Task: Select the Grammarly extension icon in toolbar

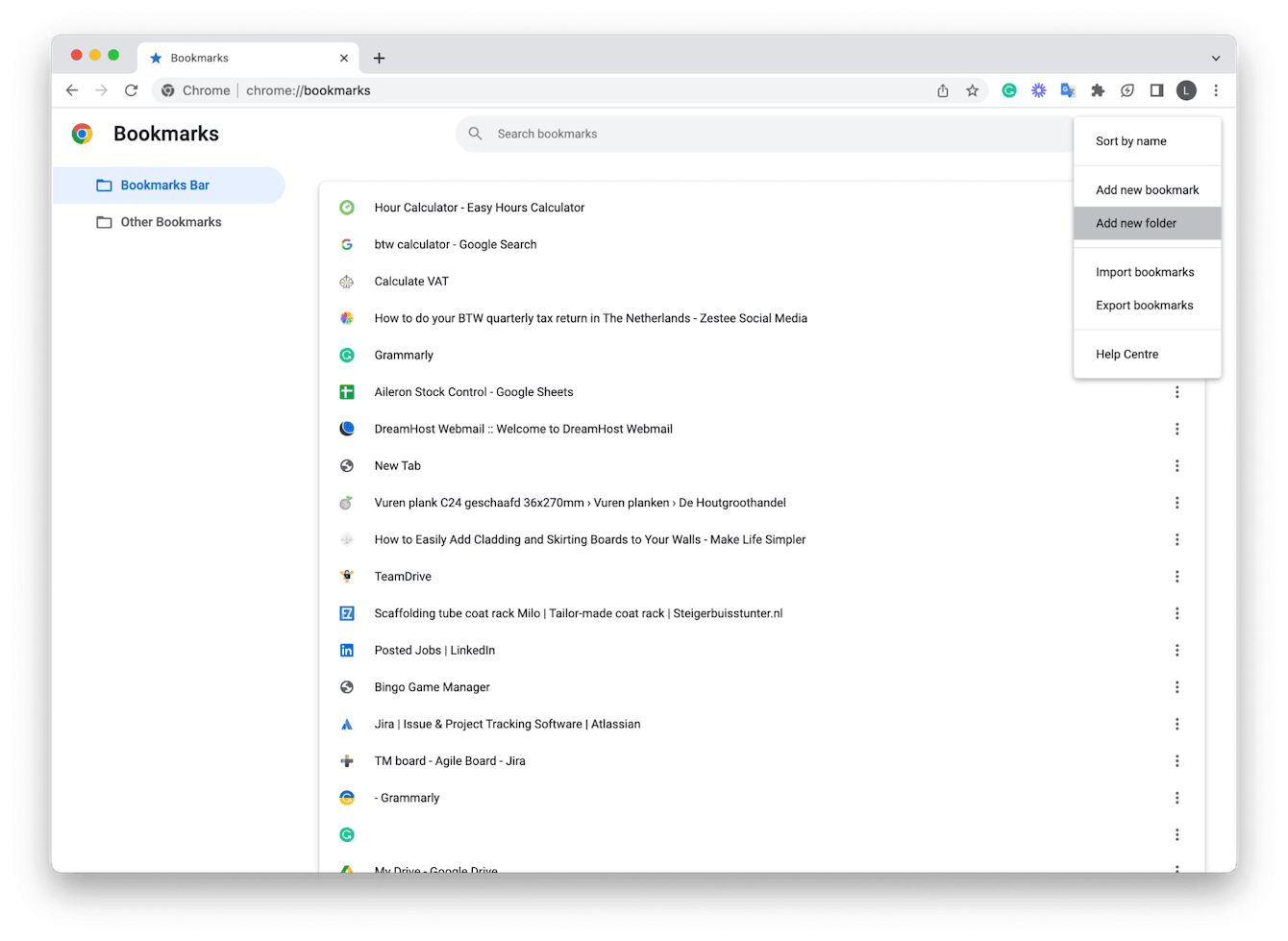Action: pos(1009,89)
